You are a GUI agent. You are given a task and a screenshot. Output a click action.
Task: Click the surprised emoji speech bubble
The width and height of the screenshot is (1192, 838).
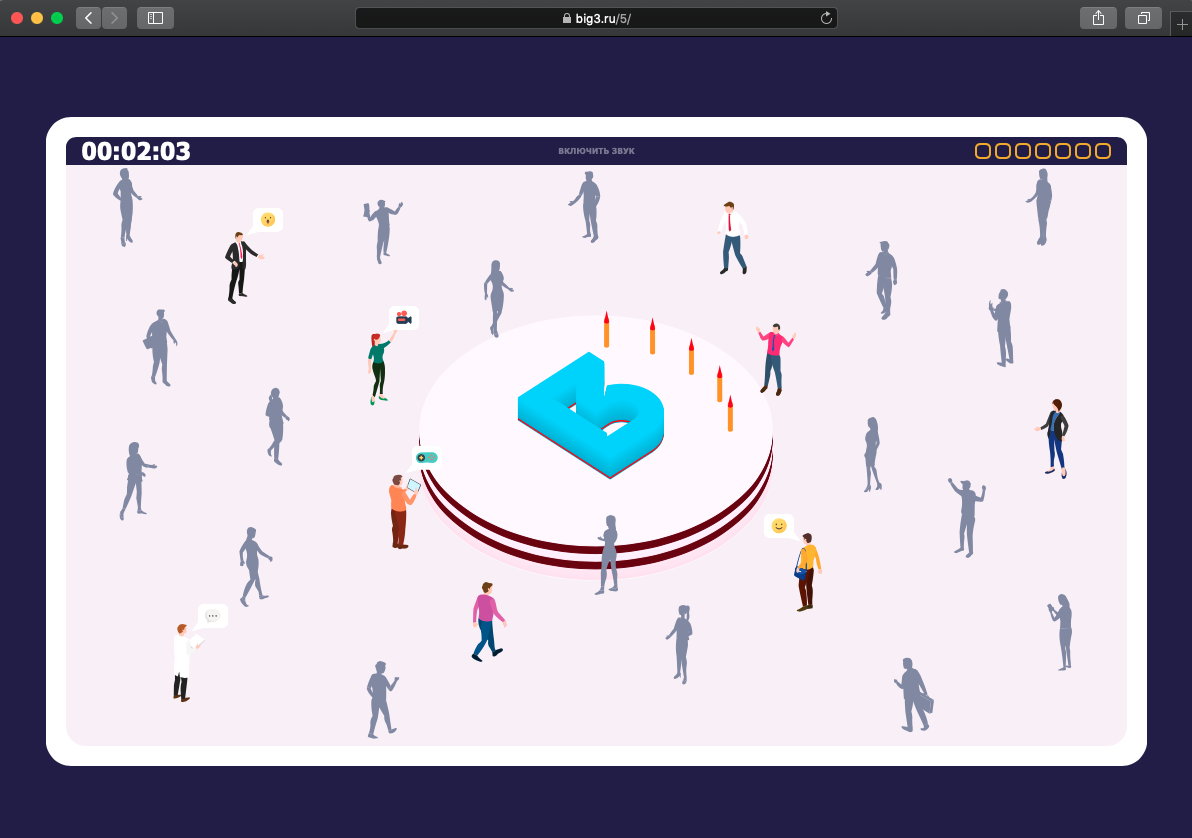tap(268, 220)
